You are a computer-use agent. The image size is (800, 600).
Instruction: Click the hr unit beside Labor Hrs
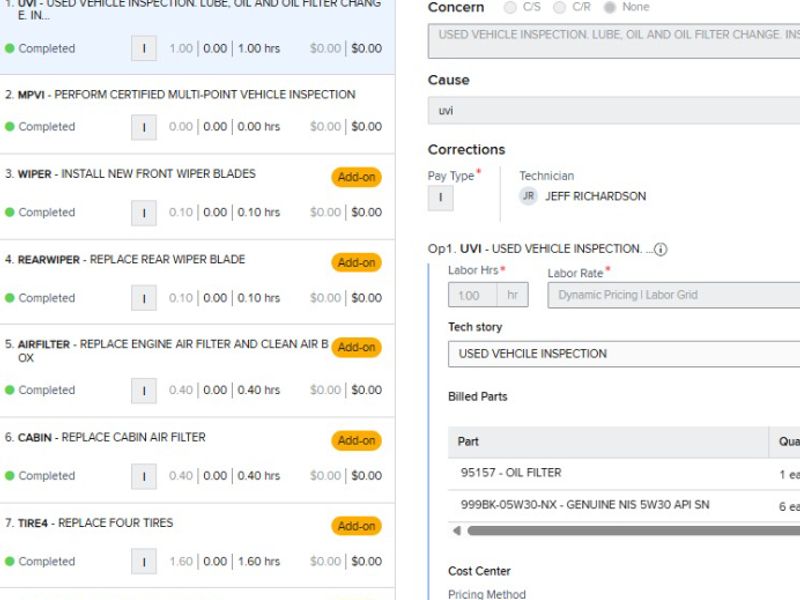514,295
